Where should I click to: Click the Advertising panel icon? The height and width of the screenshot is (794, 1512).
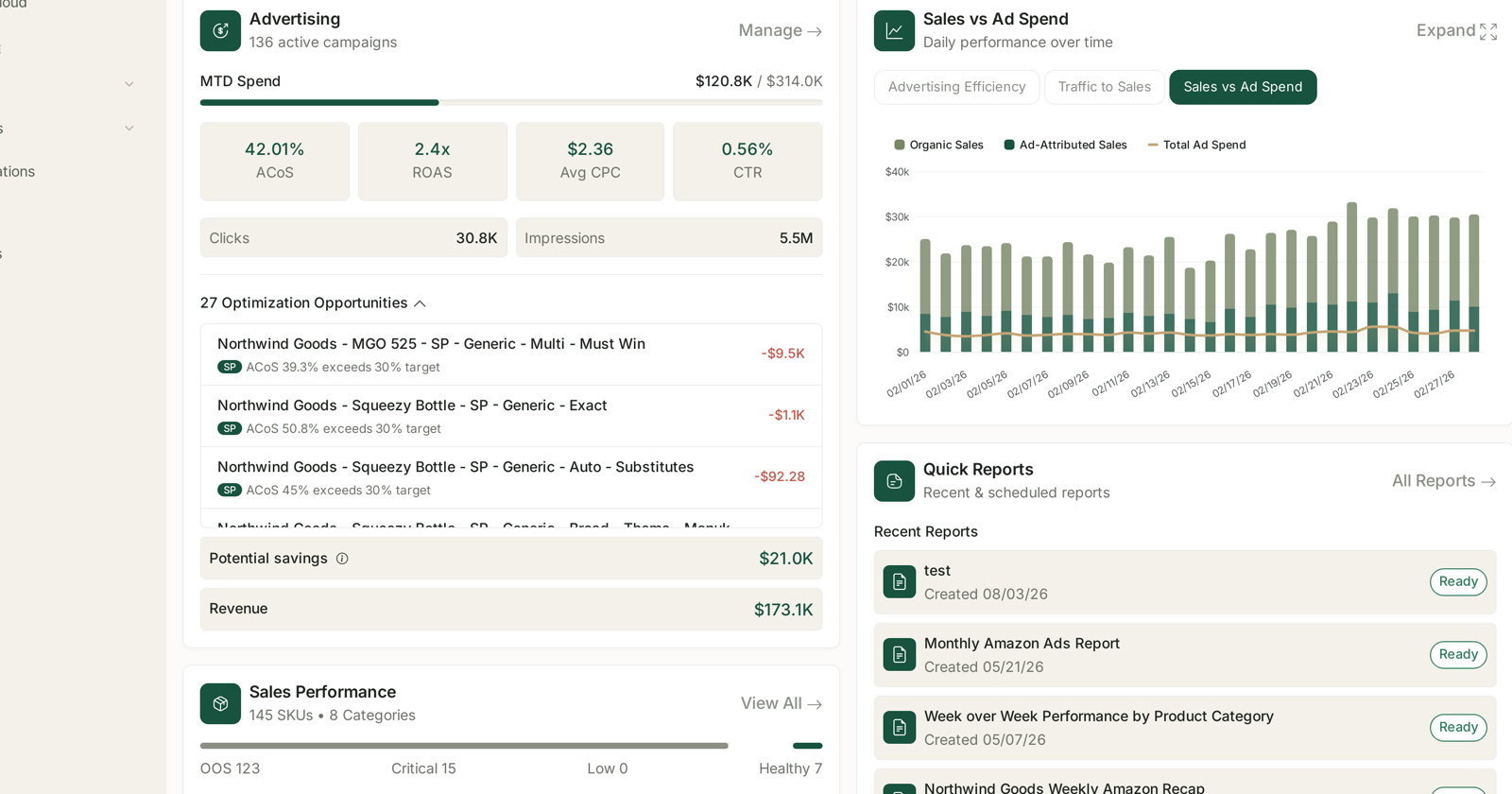tap(220, 30)
